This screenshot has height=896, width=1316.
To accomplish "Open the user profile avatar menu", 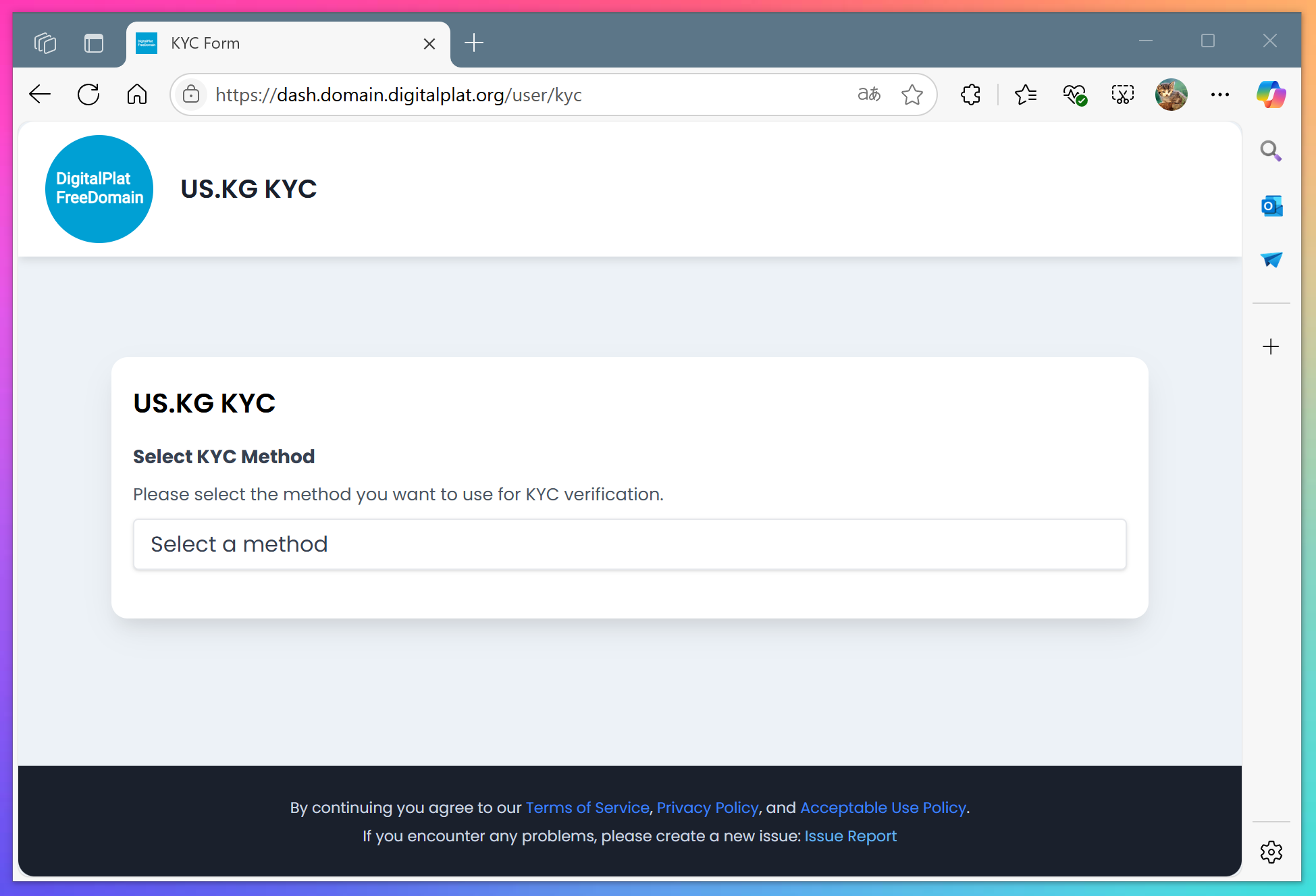I will pos(1171,95).
